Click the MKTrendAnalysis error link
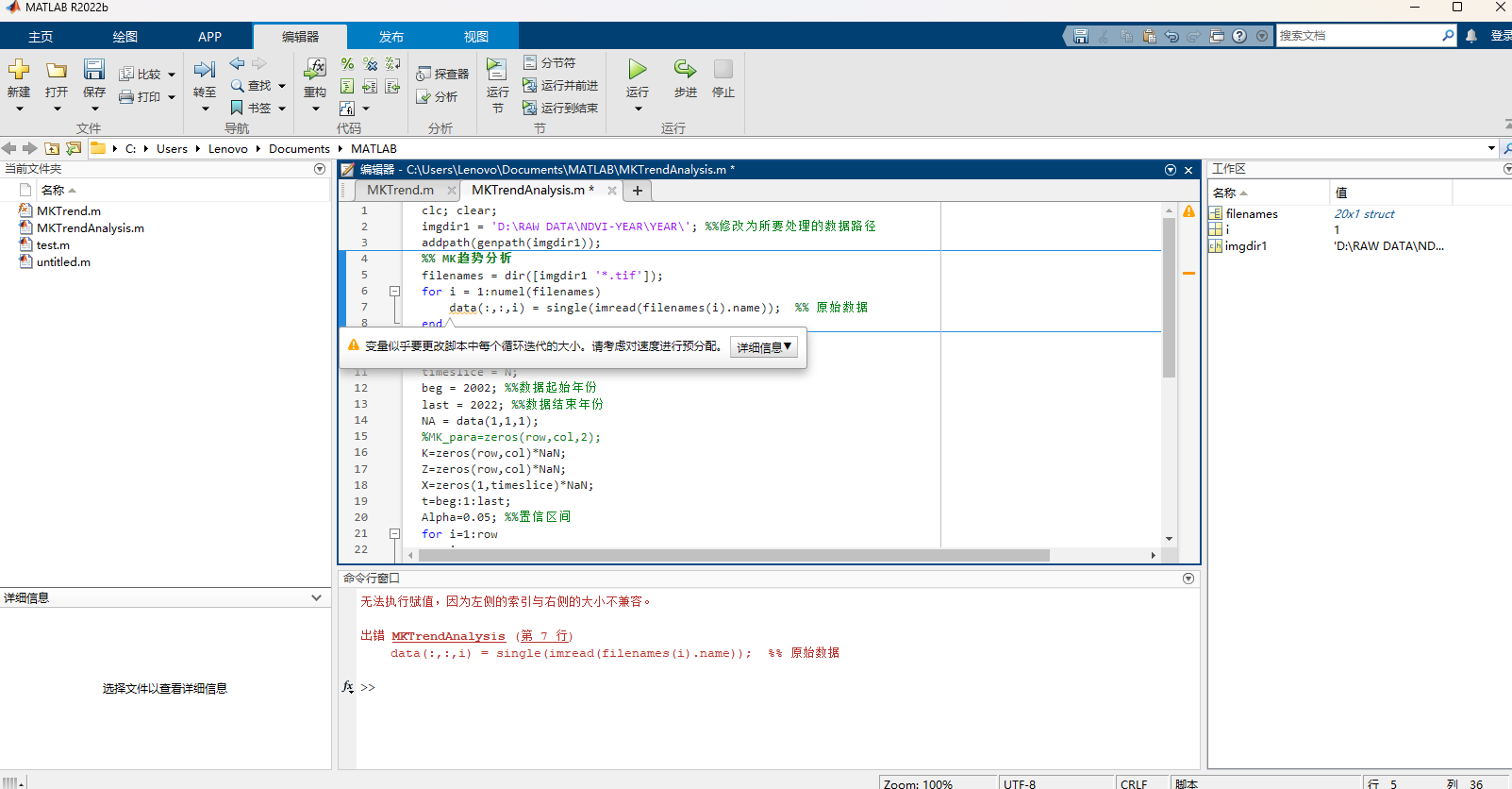Image resolution: width=1512 pixels, height=789 pixels. [448, 636]
